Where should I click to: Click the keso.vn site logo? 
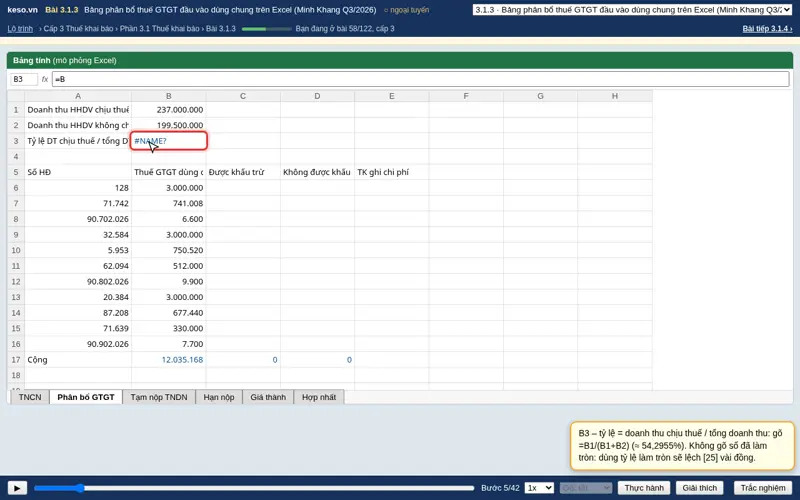coord(22,10)
